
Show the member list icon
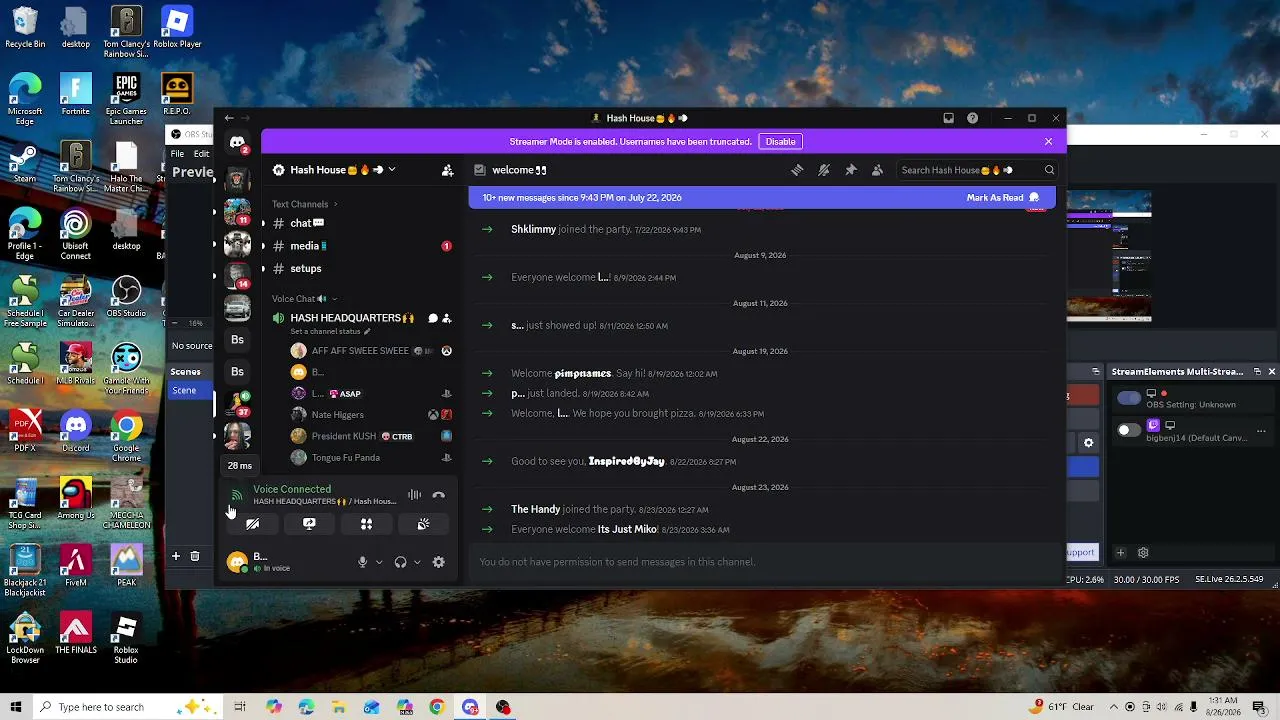point(877,170)
